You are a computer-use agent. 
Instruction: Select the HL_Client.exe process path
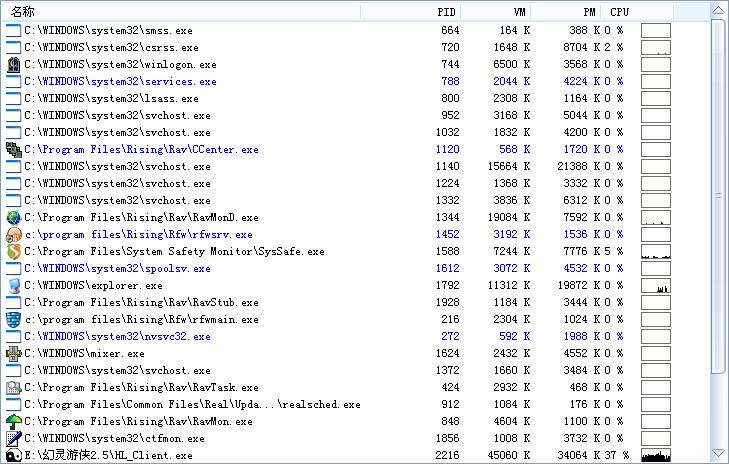tap(108, 455)
